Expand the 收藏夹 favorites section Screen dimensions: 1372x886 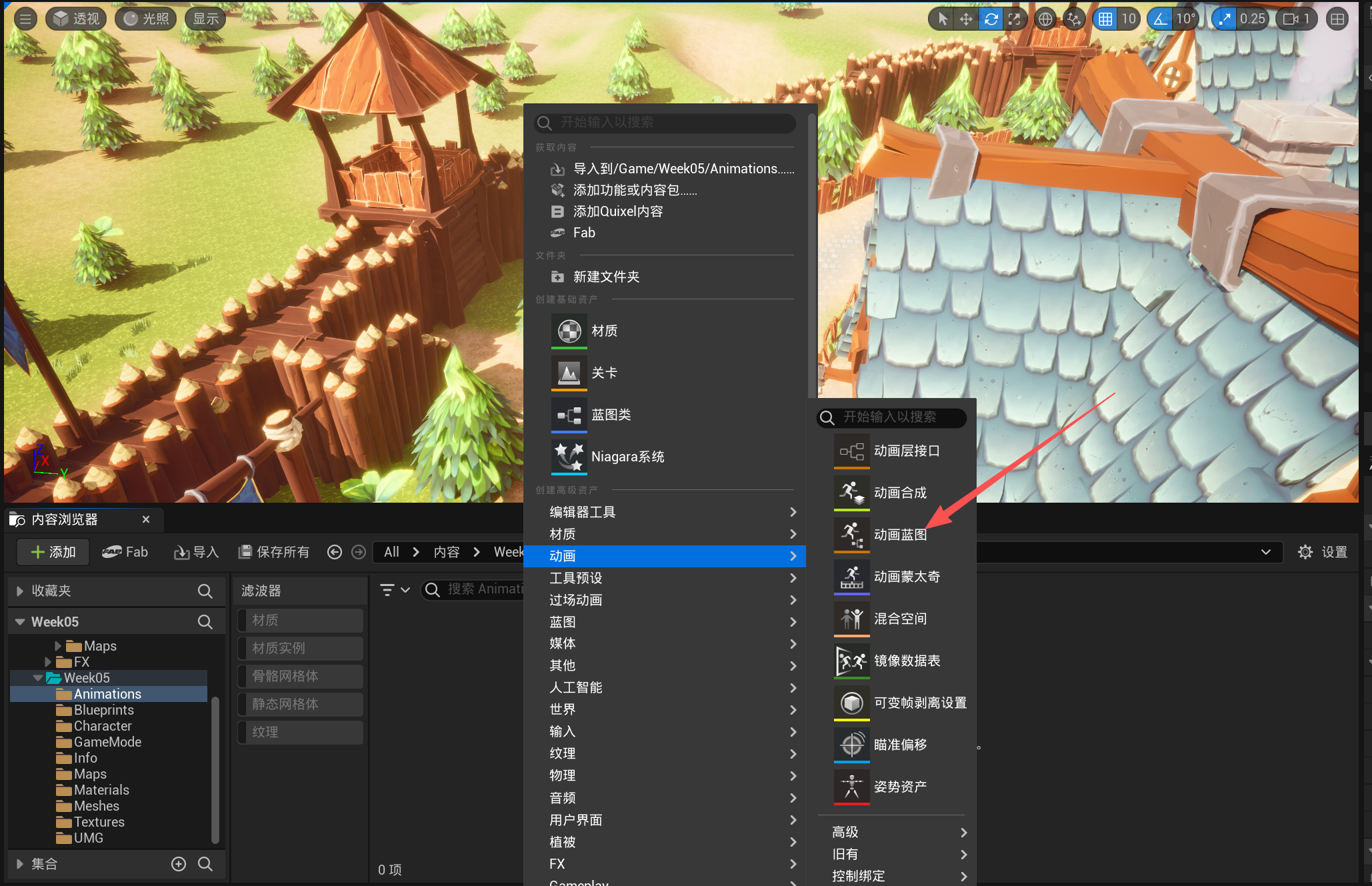[x=20, y=591]
